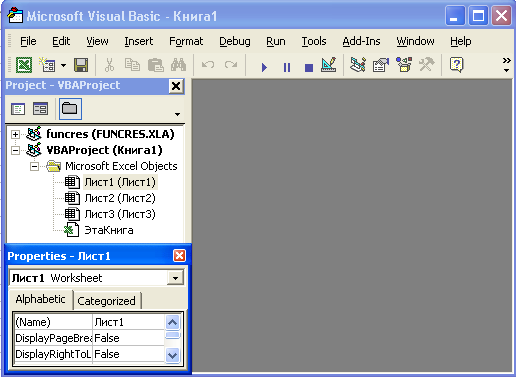Expand the funcres (FUNCRES.XLA) project node
Screen dimensions: 516x377
[x=15, y=134]
